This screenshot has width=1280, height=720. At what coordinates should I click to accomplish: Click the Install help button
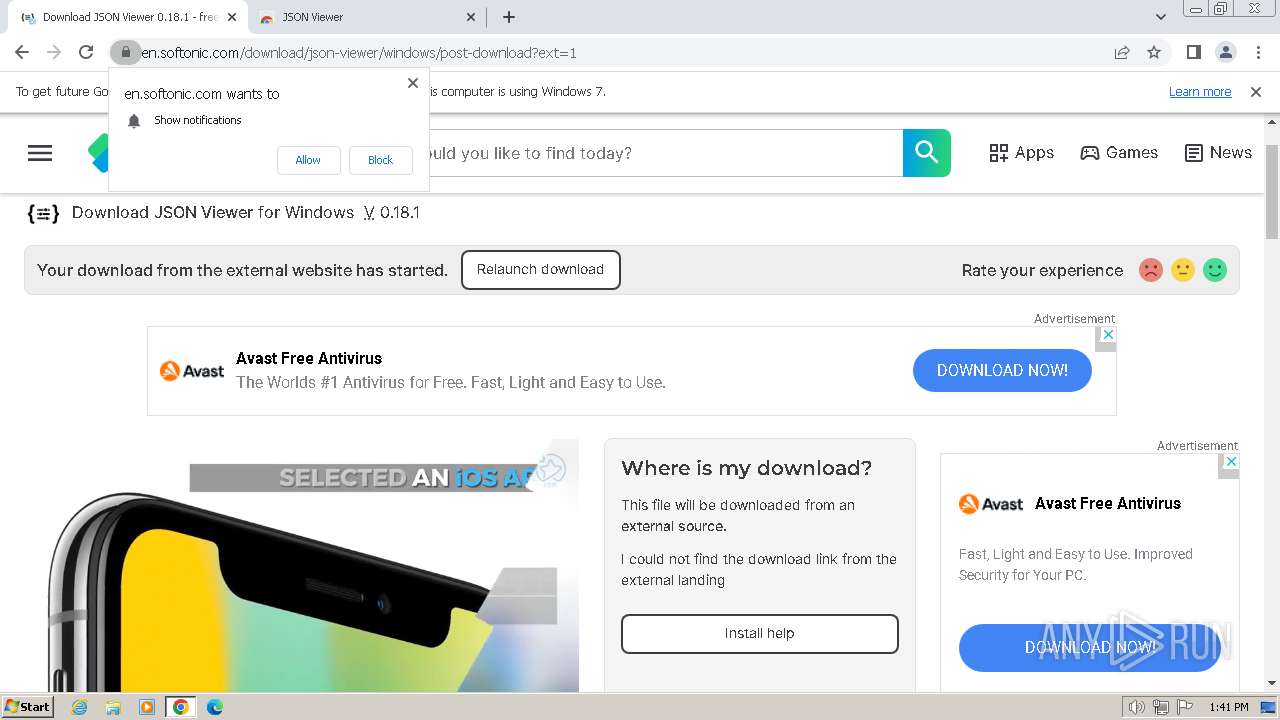click(x=759, y=634)
